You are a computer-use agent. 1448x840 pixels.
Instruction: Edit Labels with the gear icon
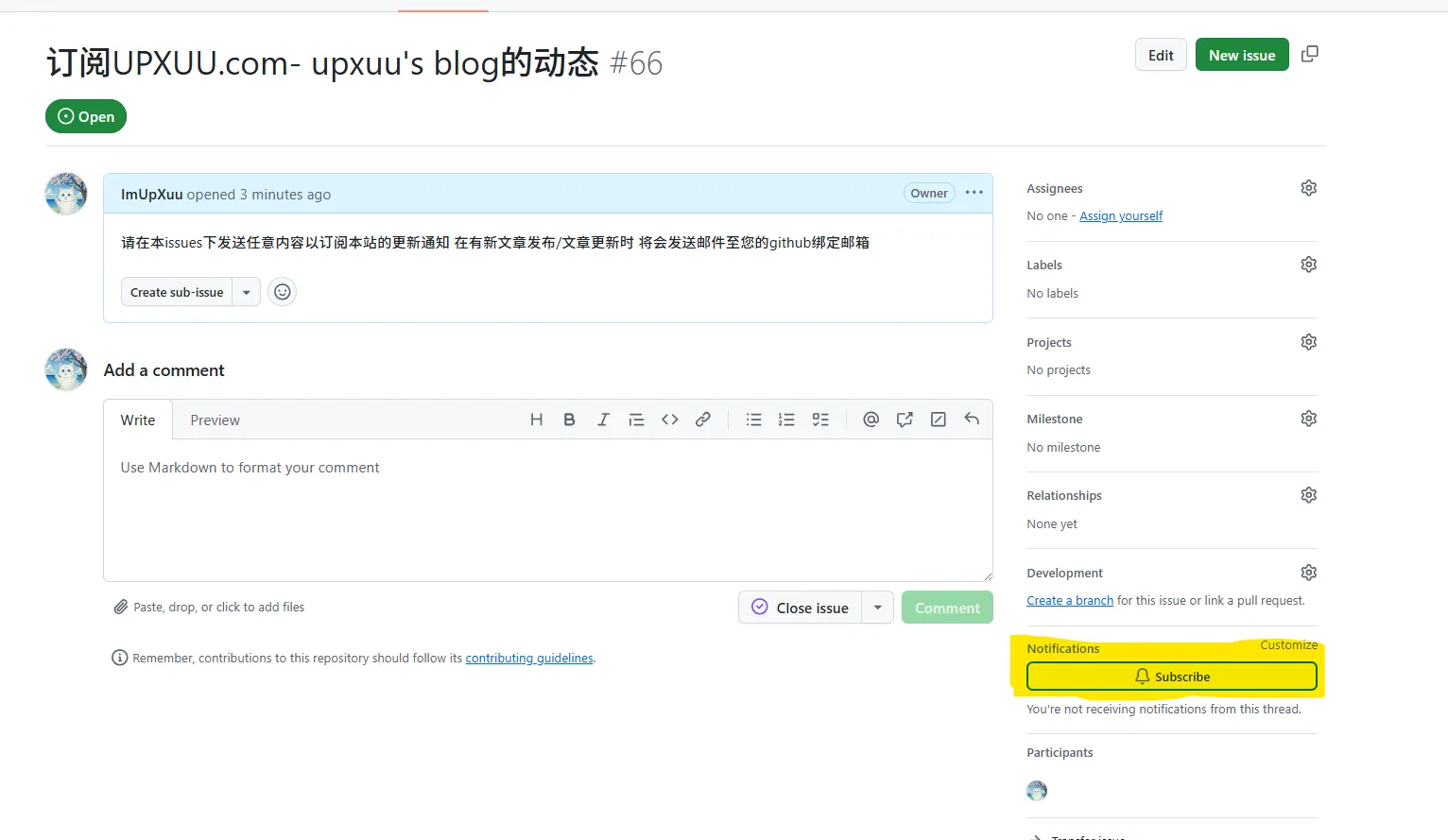coord(1309,265)
